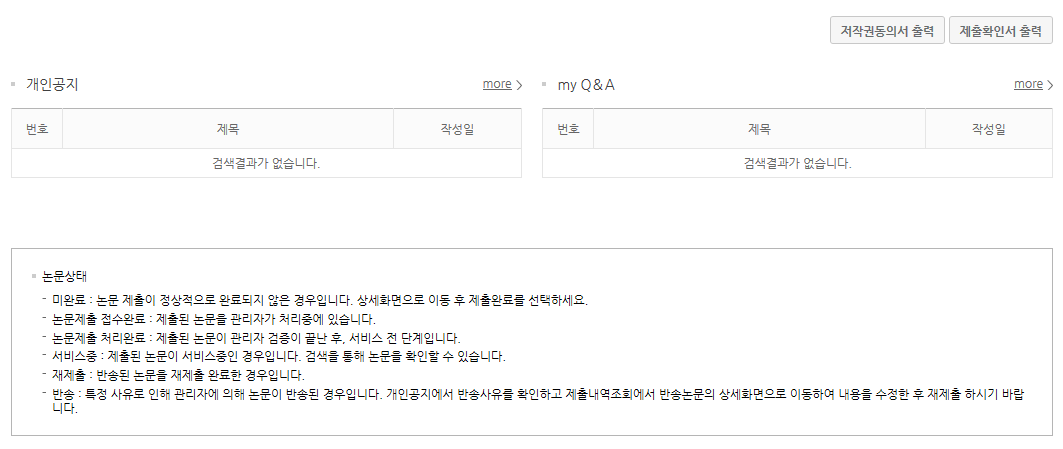Click the 작성일 column header in my Q&A

(x=988, y=129)
